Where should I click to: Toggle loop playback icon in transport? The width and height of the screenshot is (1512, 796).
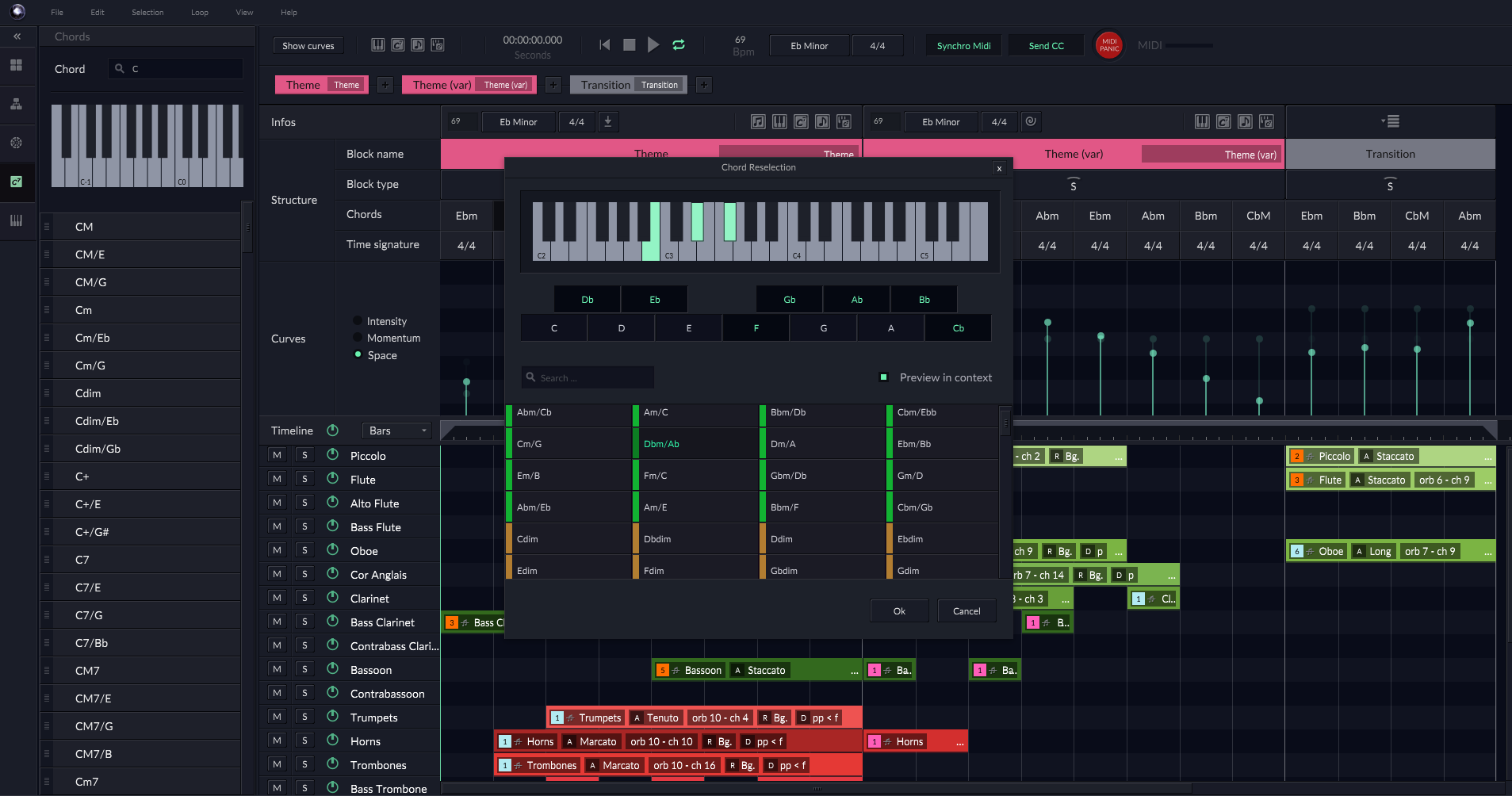pos(679,45)
